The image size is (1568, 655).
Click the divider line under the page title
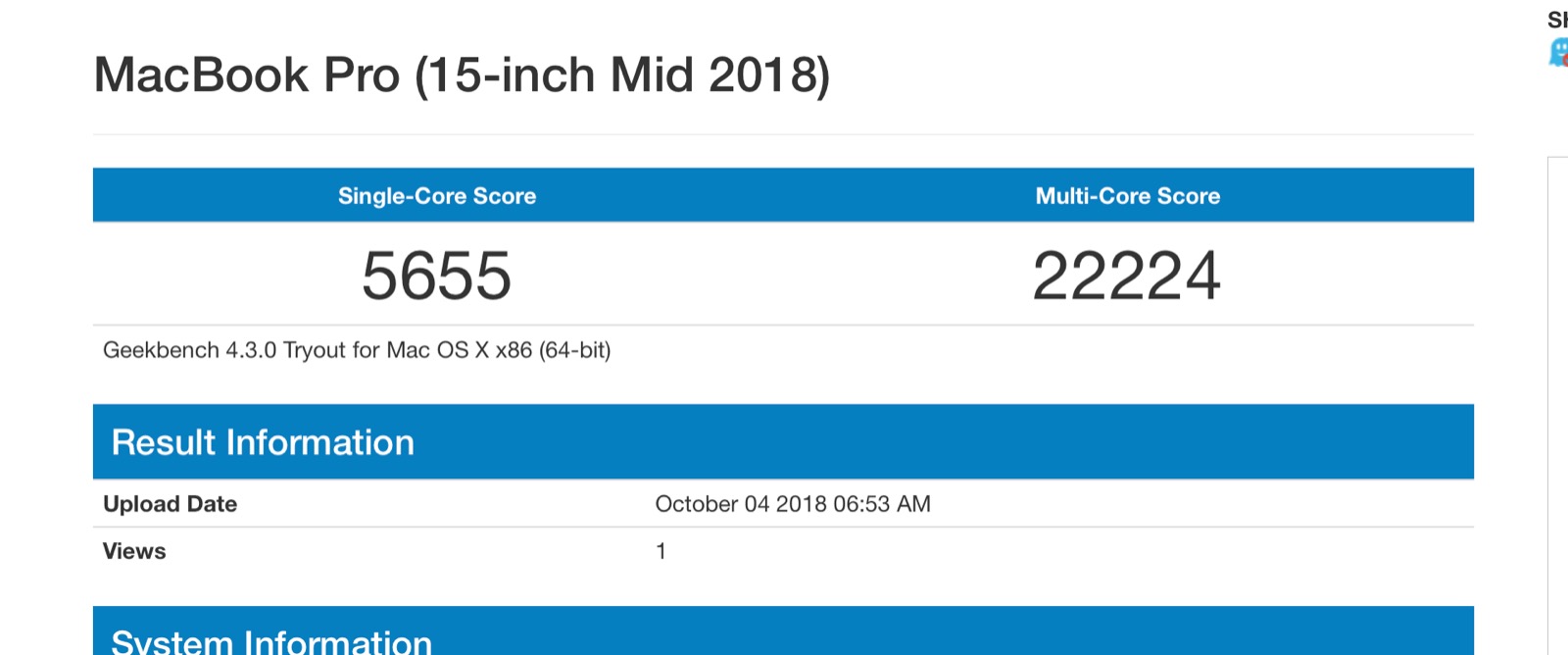[783, 134]
